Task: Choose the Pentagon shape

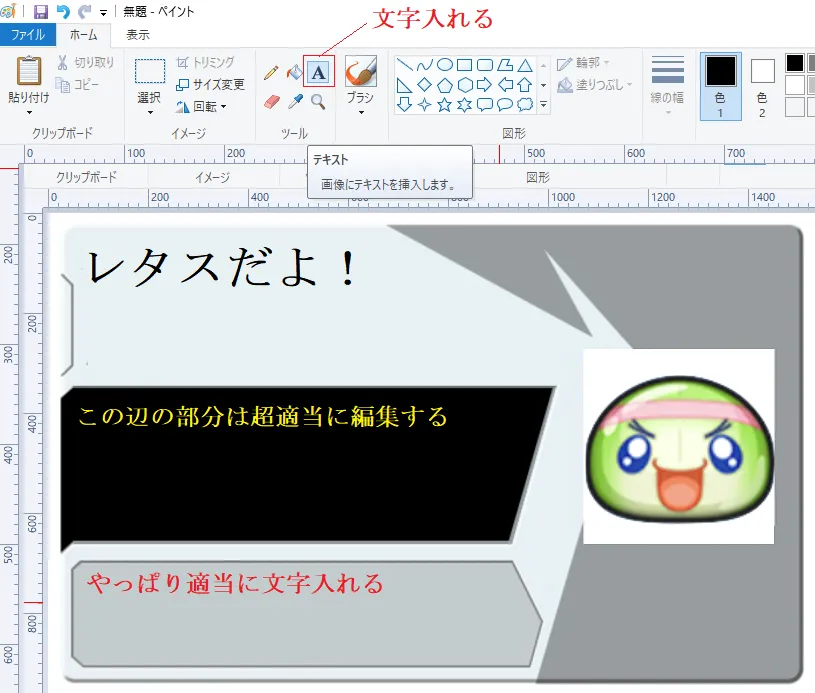Action: (444, 85)
